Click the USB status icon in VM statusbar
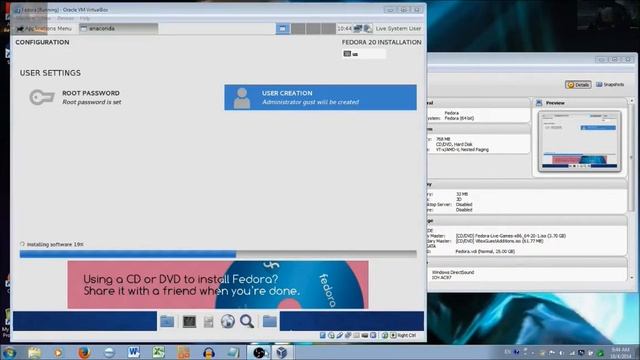Viewport: 640px width, 360px height. [x=340, y=336]
